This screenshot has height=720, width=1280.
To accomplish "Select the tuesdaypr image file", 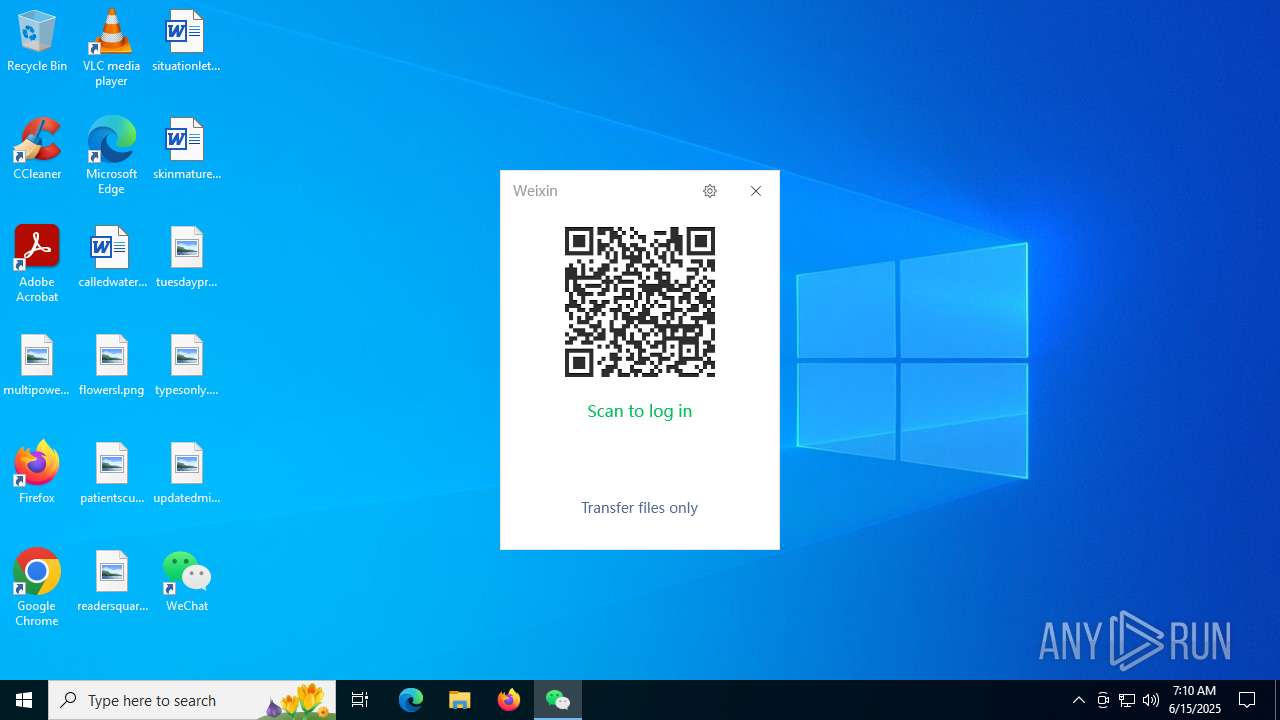I will (x=186, y=257).
